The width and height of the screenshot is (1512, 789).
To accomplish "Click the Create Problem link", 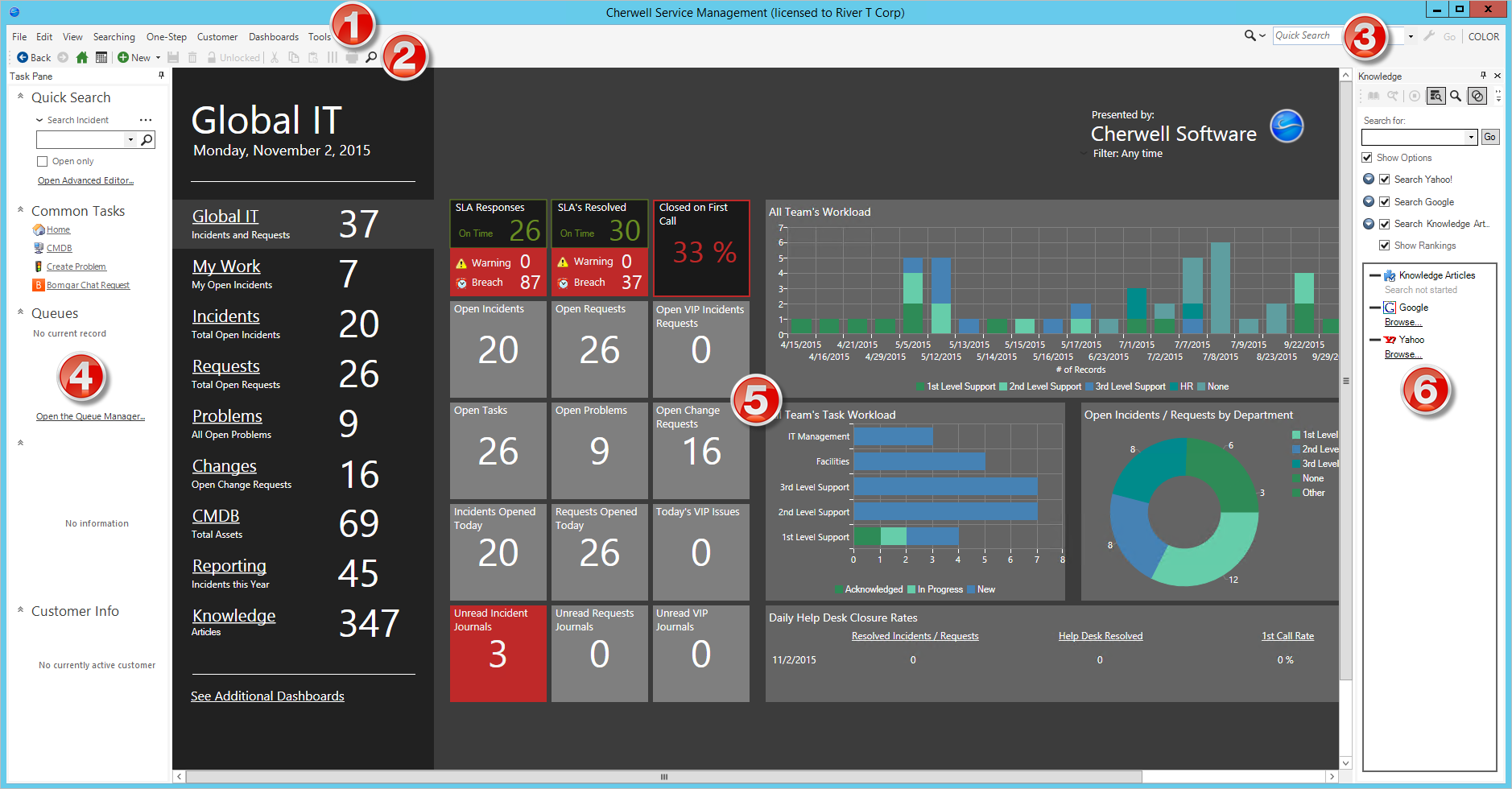I will 76,266.
